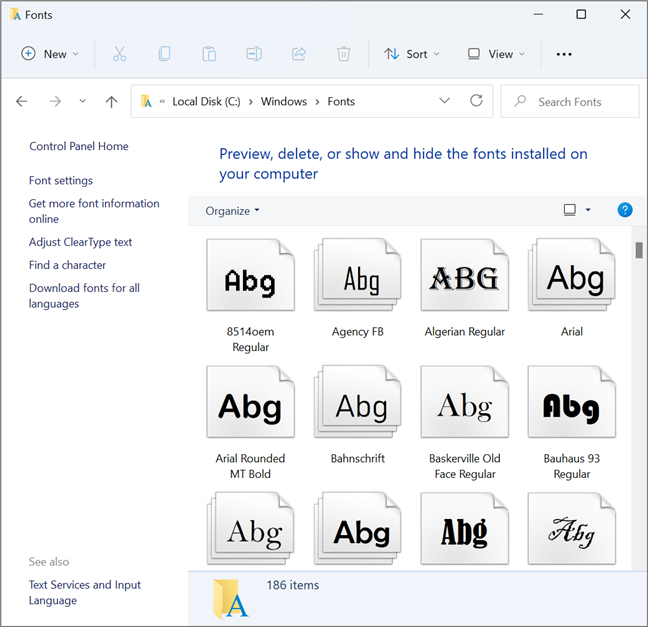Image resolution: width=648 pixels, height=627 pixels.
Task: Select the Arial Rounded MT Bold font
Action: click(x=250, y=422)
